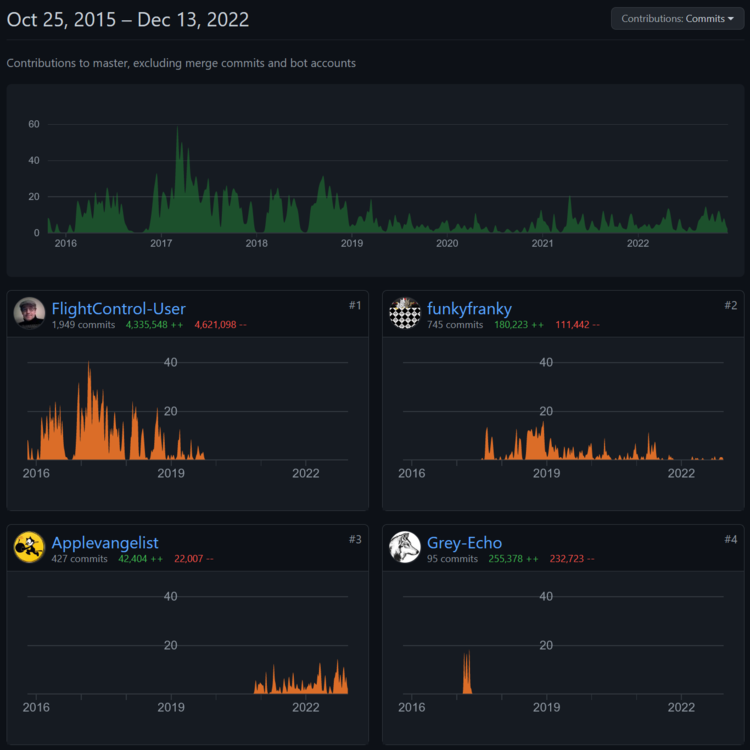Image resolution: width=750 pixels, height=750 pixels.
Task: View Grey-Echo's 95 commits
Action: pos(452,559)
